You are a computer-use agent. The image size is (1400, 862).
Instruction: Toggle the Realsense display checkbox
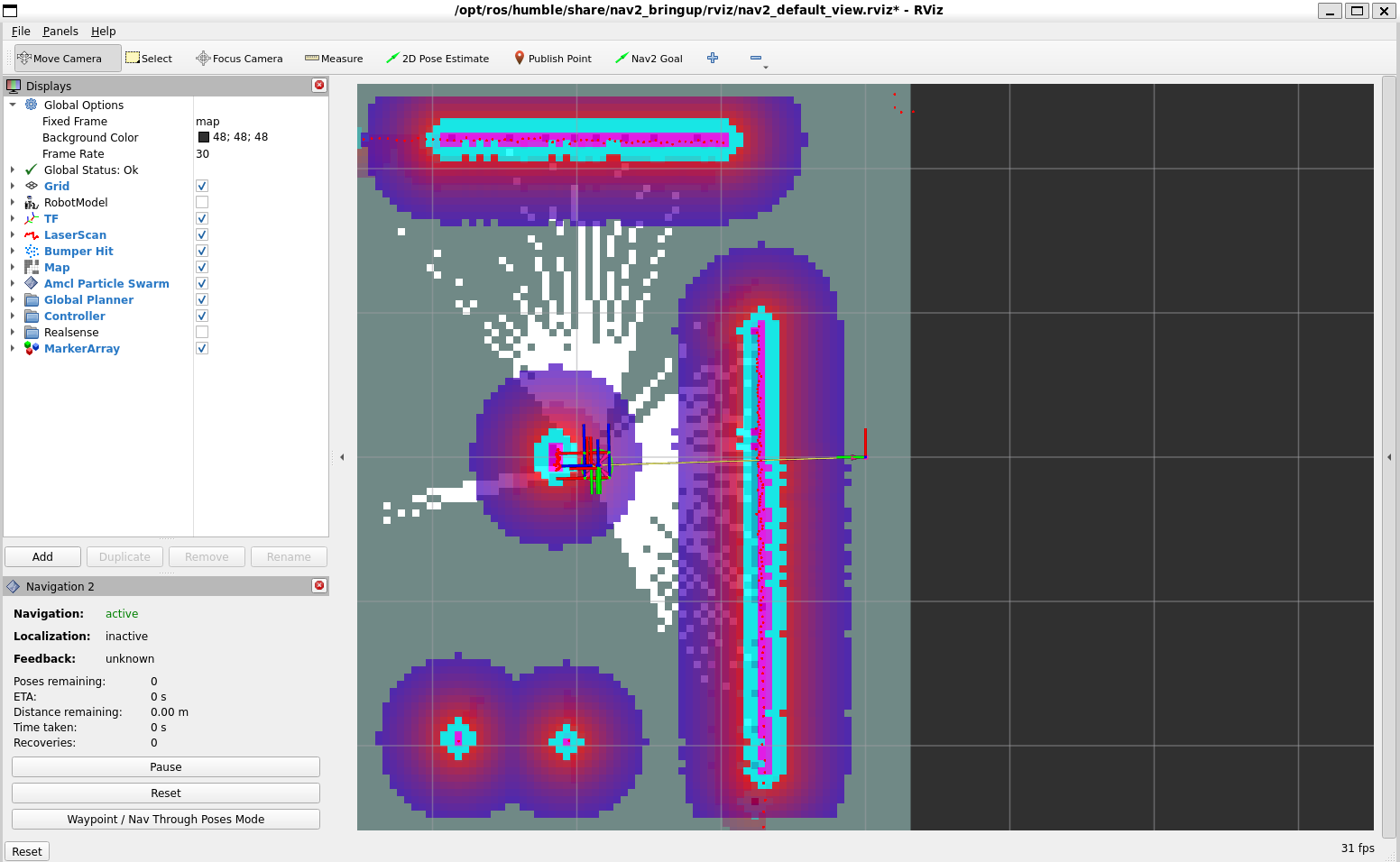click(202, 332)
